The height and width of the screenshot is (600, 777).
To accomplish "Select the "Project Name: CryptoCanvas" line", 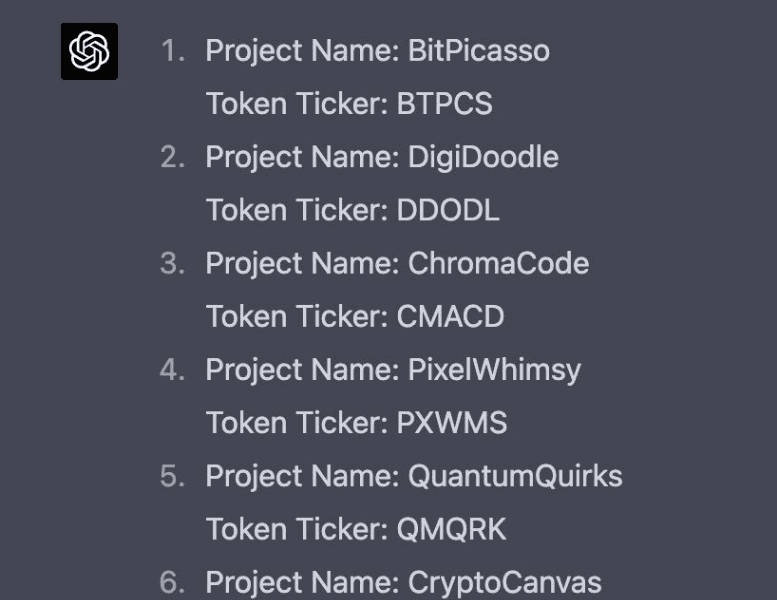I will (403, 584).
